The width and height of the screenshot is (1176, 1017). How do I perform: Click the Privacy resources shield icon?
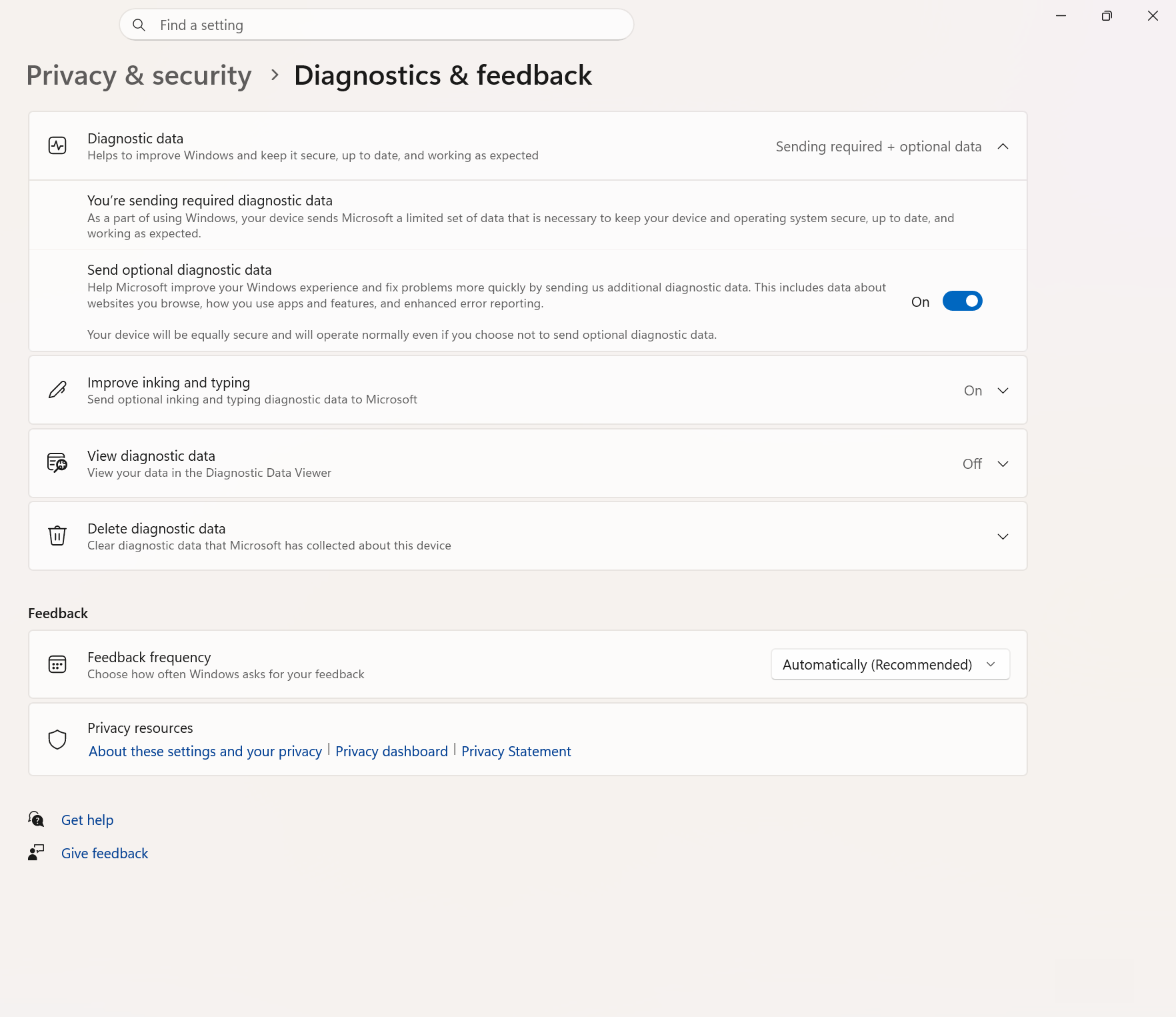tap(57, 739)
